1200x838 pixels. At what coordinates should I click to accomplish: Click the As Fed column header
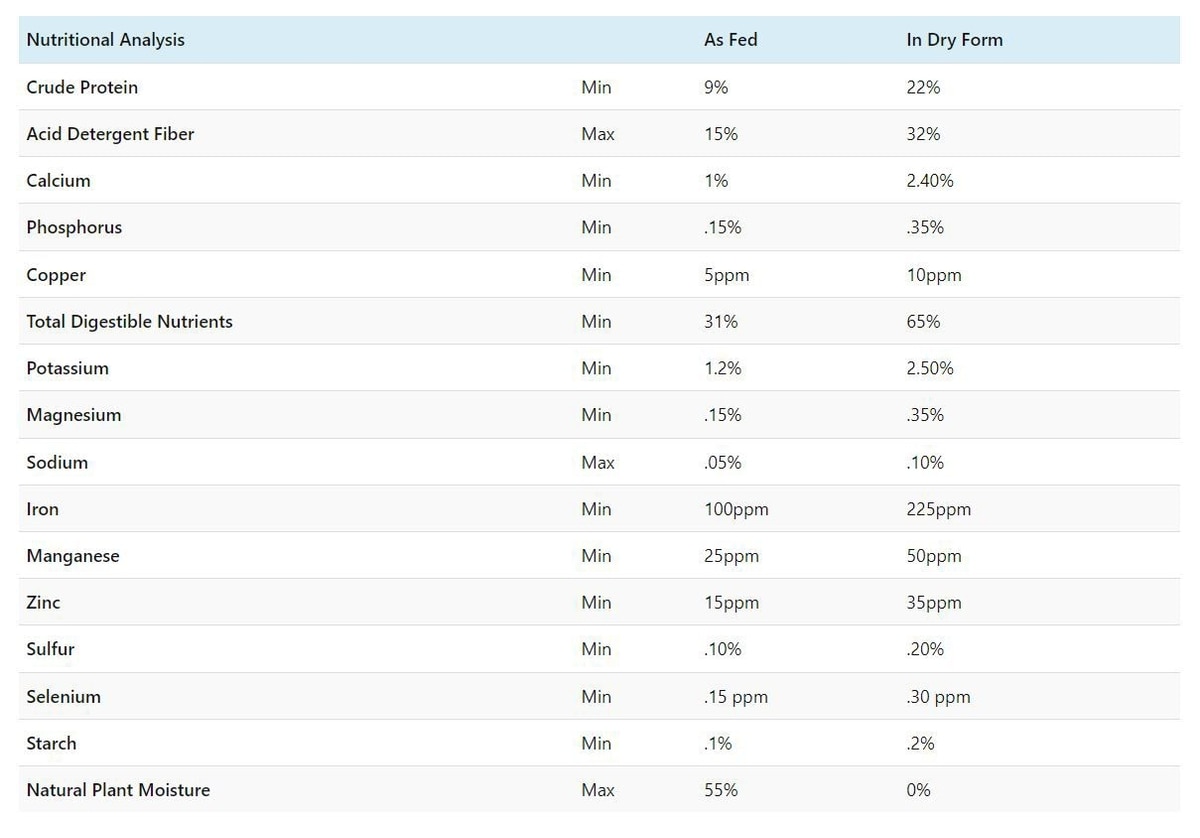coord(730,40)
